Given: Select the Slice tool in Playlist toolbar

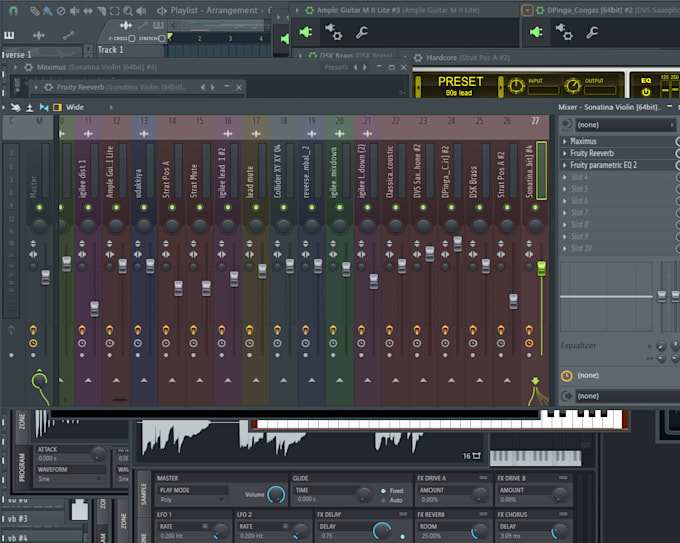Looking at the screenshot, I should point(101,11).
